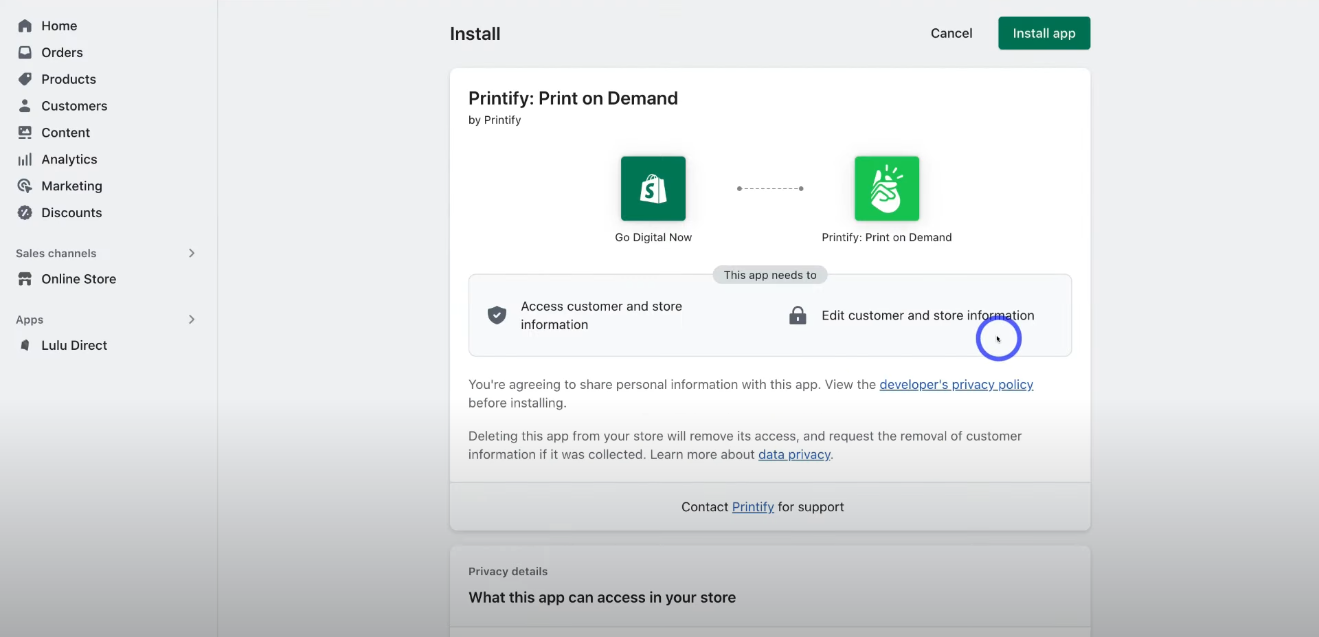Click the padlock icon beside Edit customer information
Image resolution: width=1319 pixels, height=637 pixels.
797,315
